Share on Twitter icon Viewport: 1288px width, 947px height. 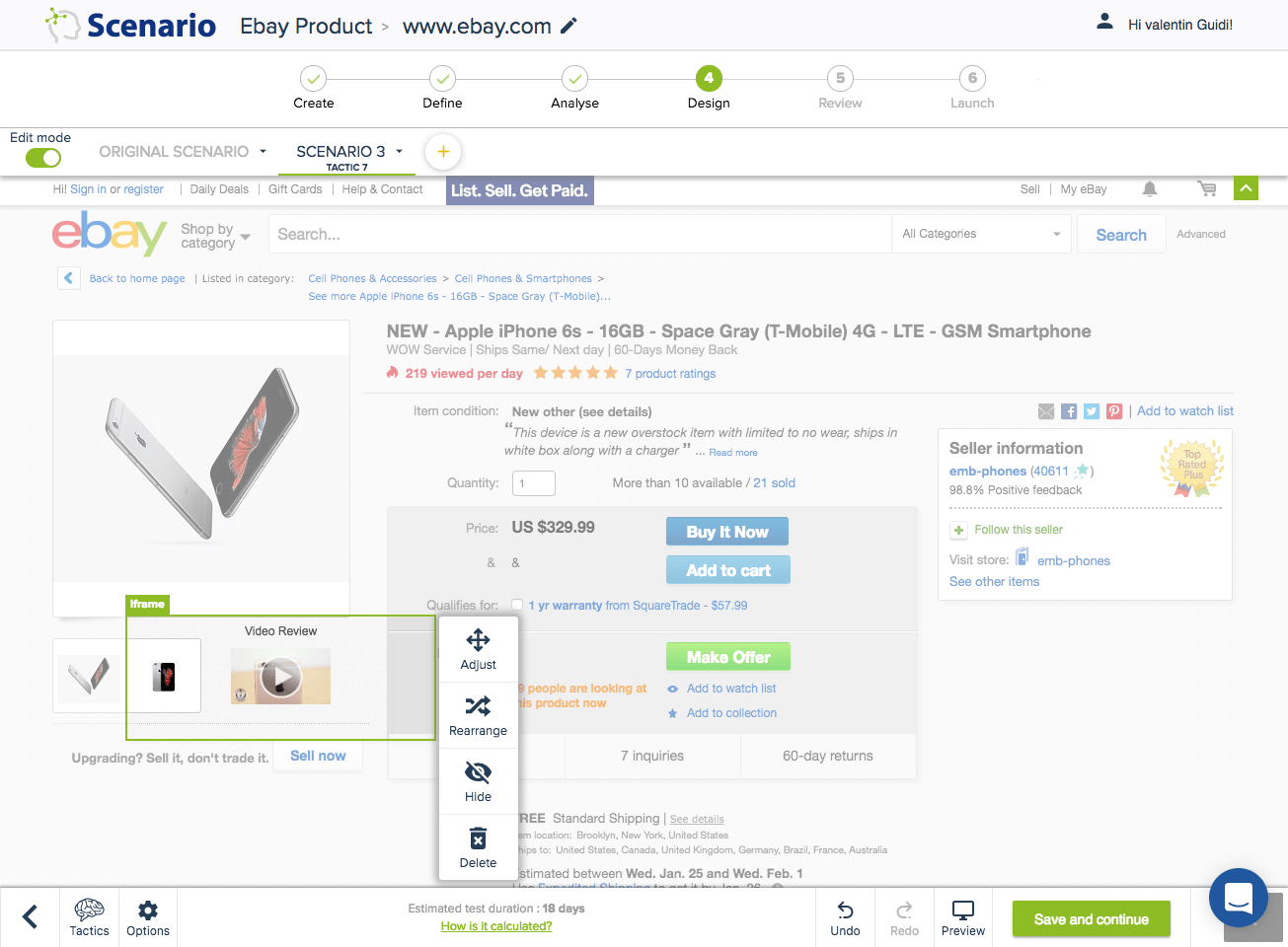click(x=1092, y=411)
